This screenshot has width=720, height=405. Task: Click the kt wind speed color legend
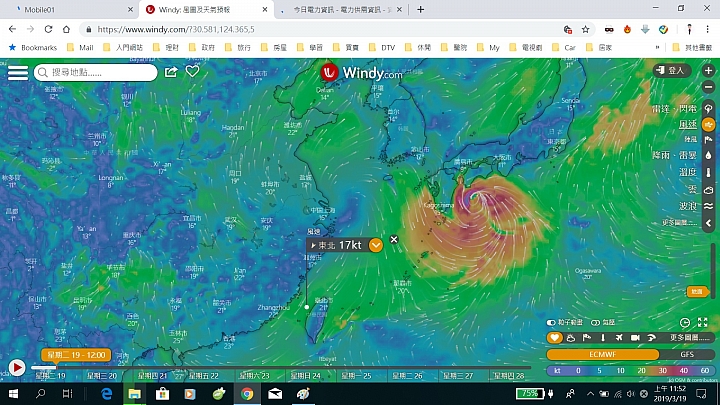tap(630, 371)
